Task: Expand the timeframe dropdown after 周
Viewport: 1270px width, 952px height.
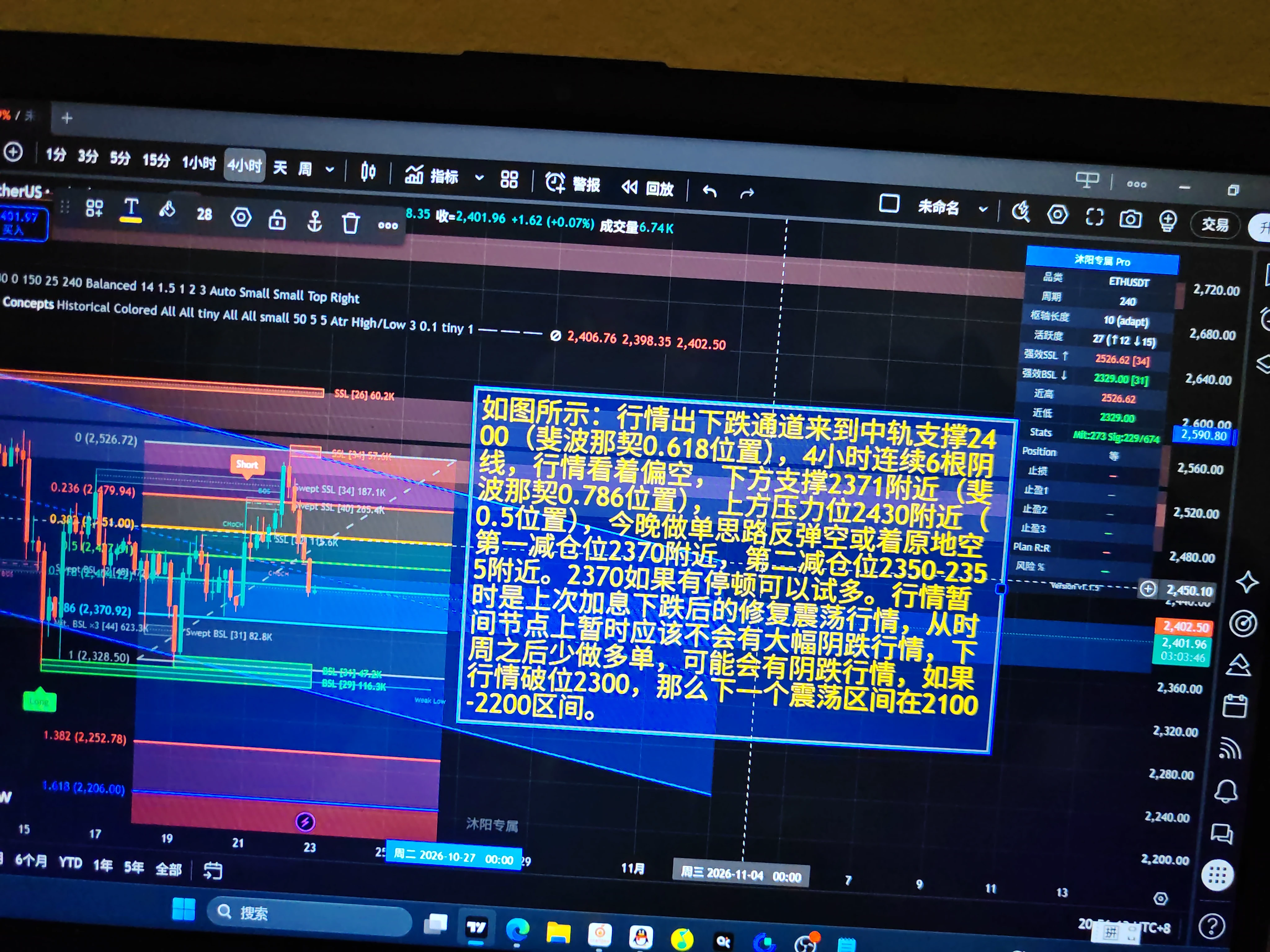Action: point(330,169)
